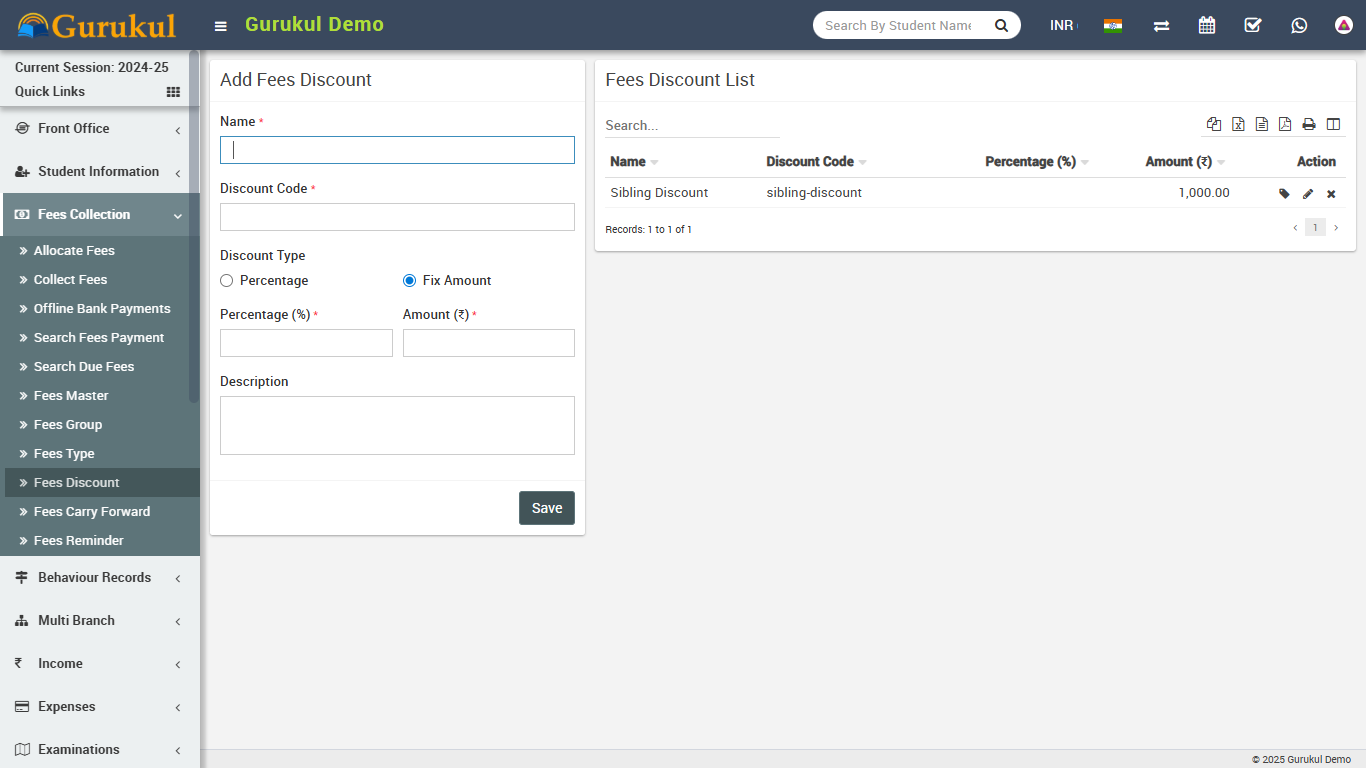This screenshot has height=768, width=1366.
Task: Assign Sibling Discount using tag icon
Action: [1284, 194]
